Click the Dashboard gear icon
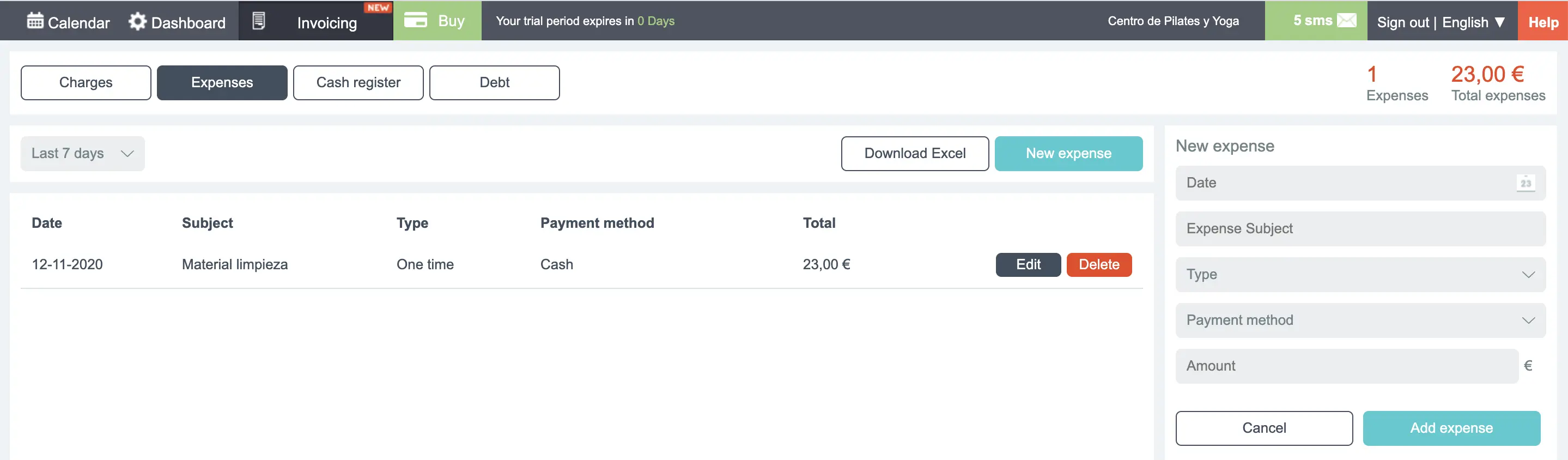The width and height of the screenshot is (1568, 460). click(x=137, y=21)
